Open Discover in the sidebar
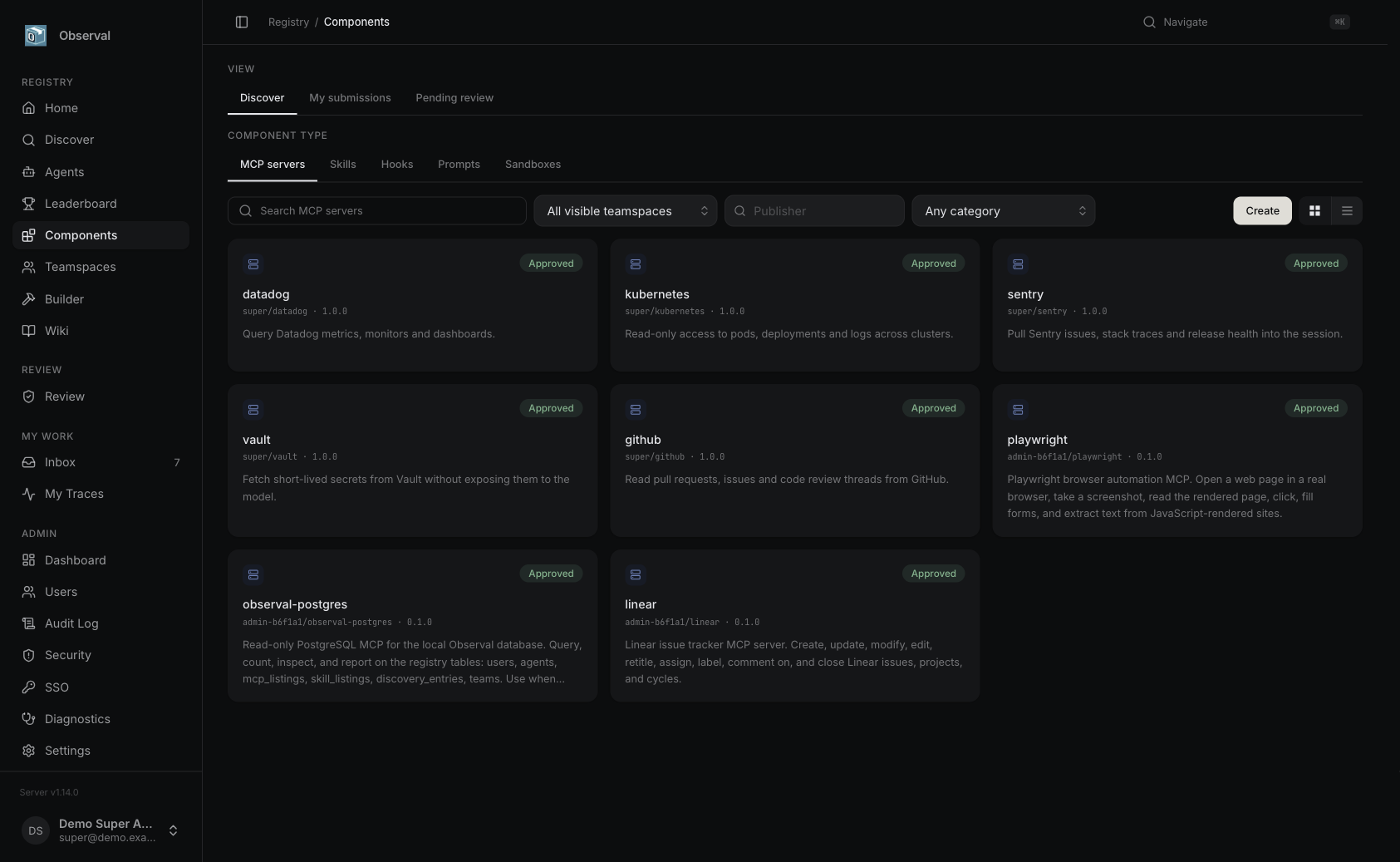The width and height of the screenshot is (1400, 862). tap(101, 140)
